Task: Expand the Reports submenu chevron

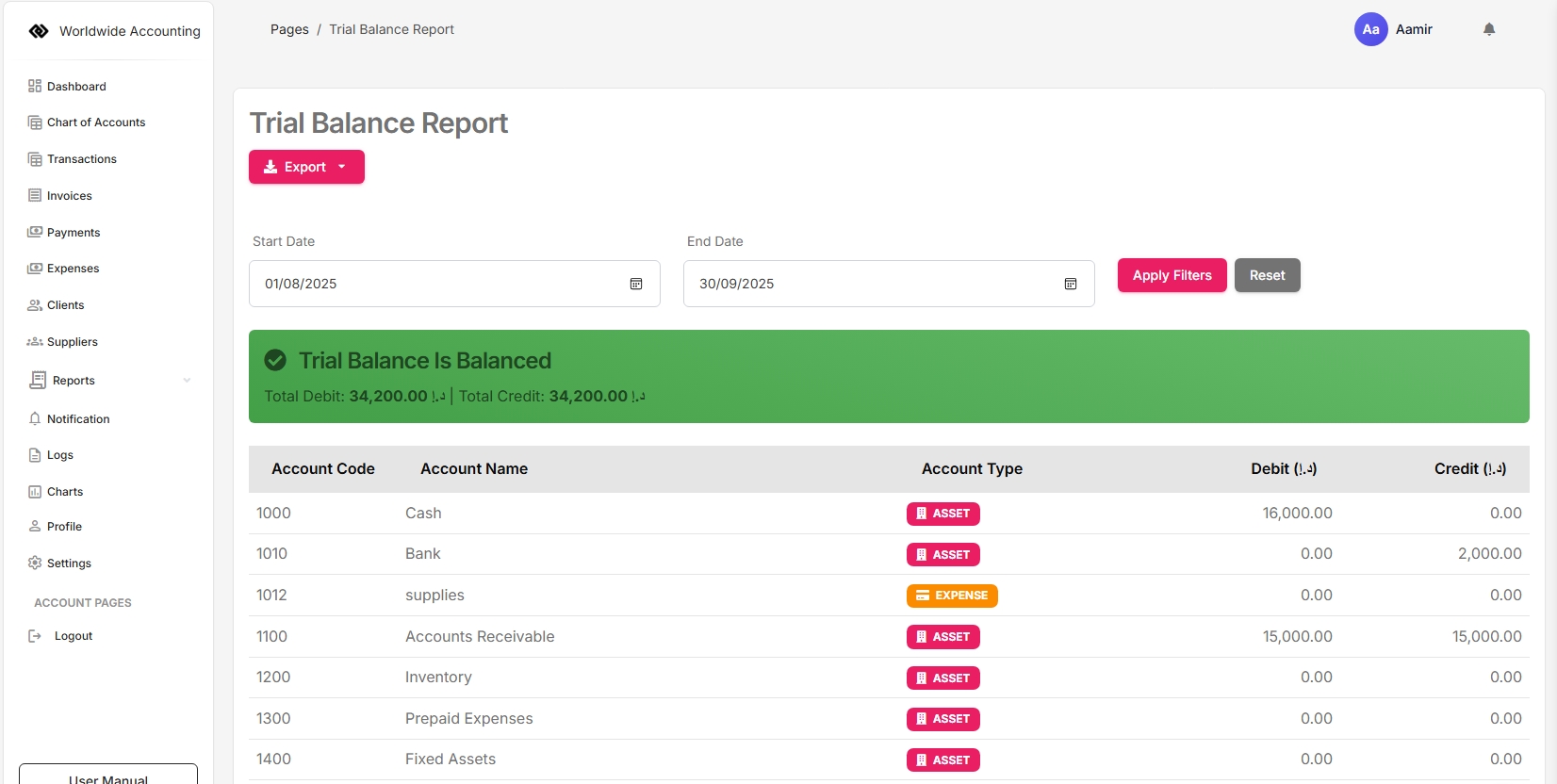Action: (x=187, y=381)
